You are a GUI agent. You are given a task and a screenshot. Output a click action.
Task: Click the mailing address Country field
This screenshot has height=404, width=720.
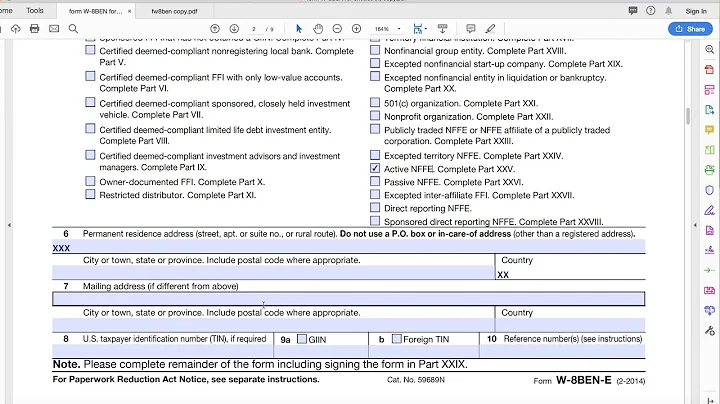pyautogui.click(x=570, y=325)
